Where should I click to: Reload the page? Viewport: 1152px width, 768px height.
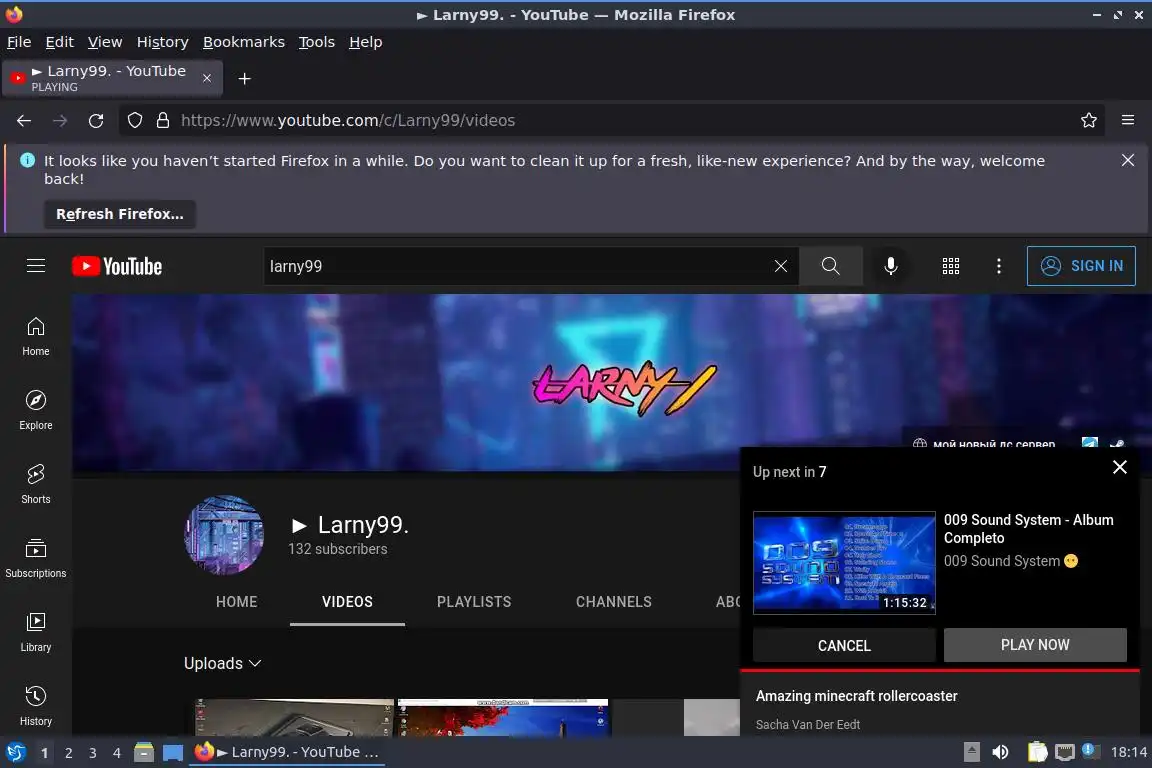point(96,121)
